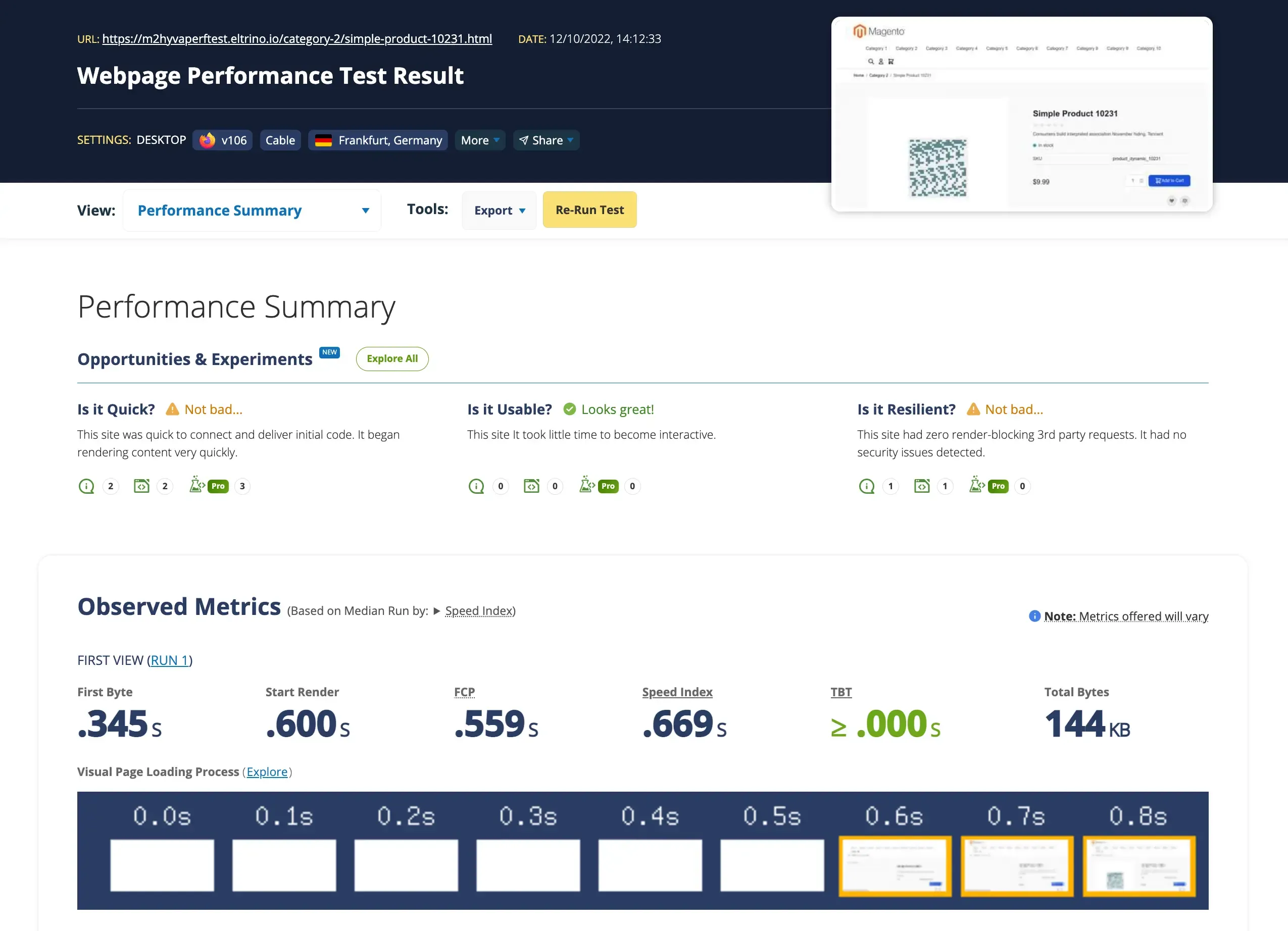Click the blue info icon beside Note

click(x=1034, y=616)
